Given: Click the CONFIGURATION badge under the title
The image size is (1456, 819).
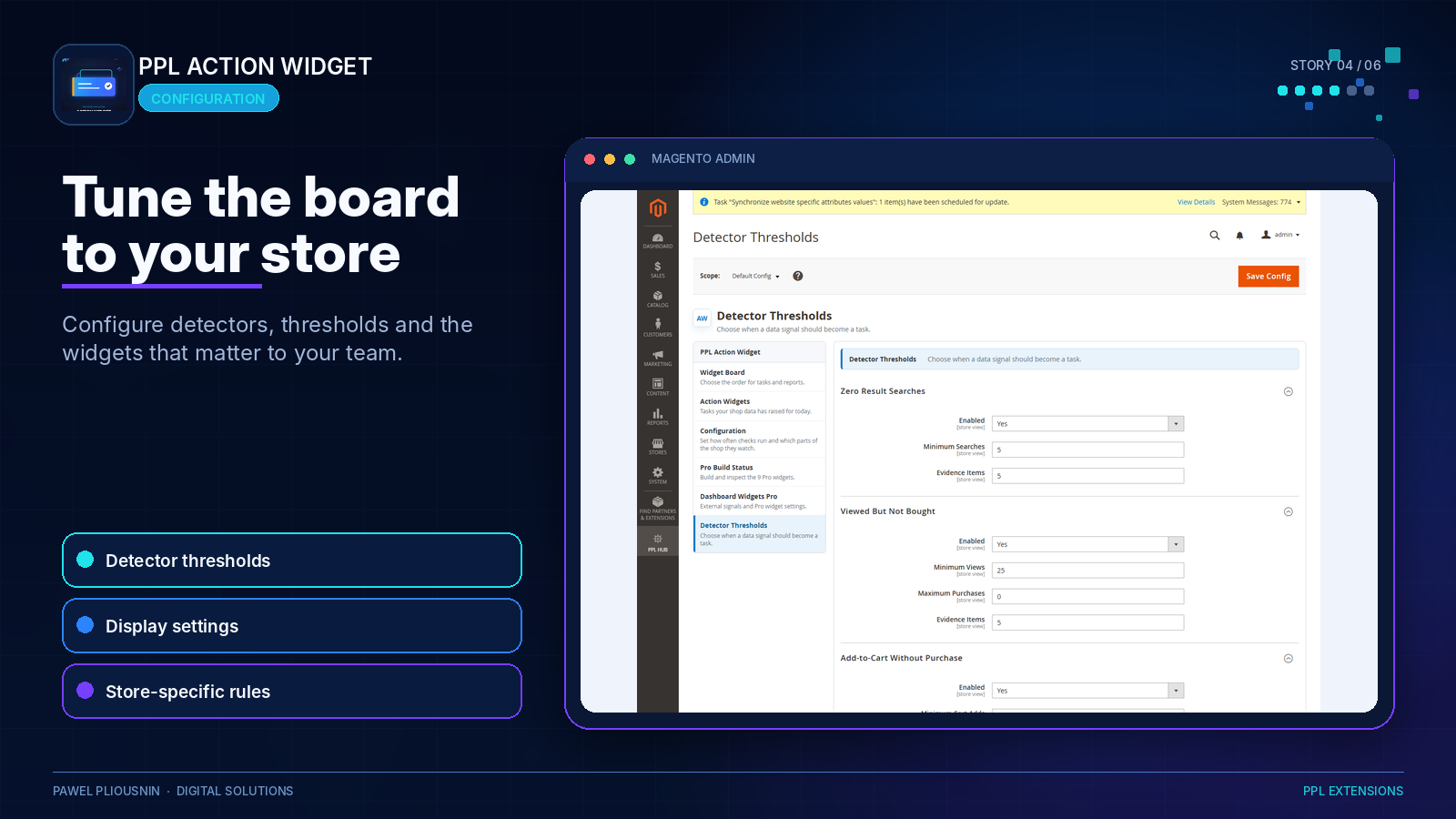Looking at the screenshot, I should pos(208,98).
